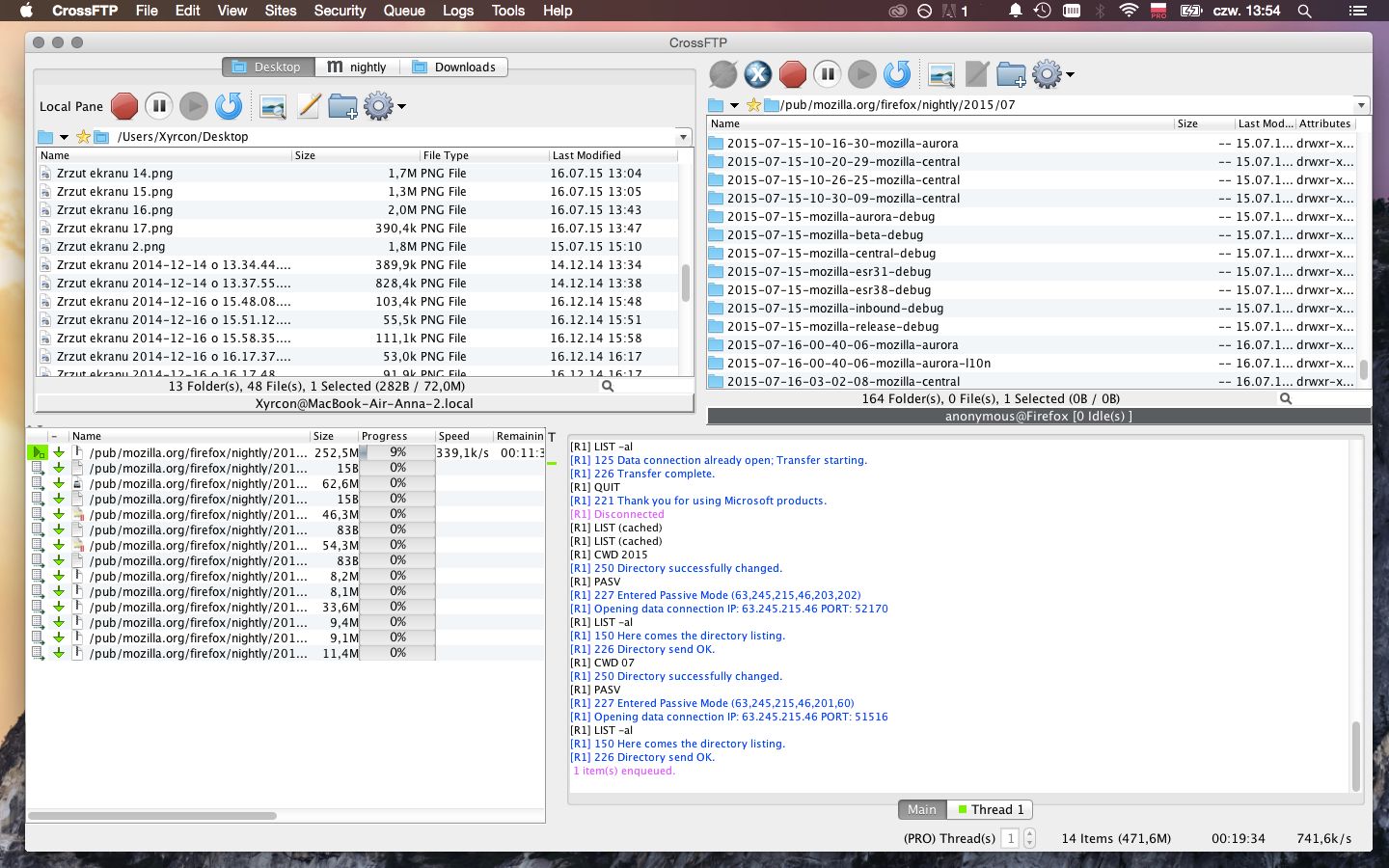Select the Main log tab
Screen dimensions: 1389x868
click(x=922, y=809)
